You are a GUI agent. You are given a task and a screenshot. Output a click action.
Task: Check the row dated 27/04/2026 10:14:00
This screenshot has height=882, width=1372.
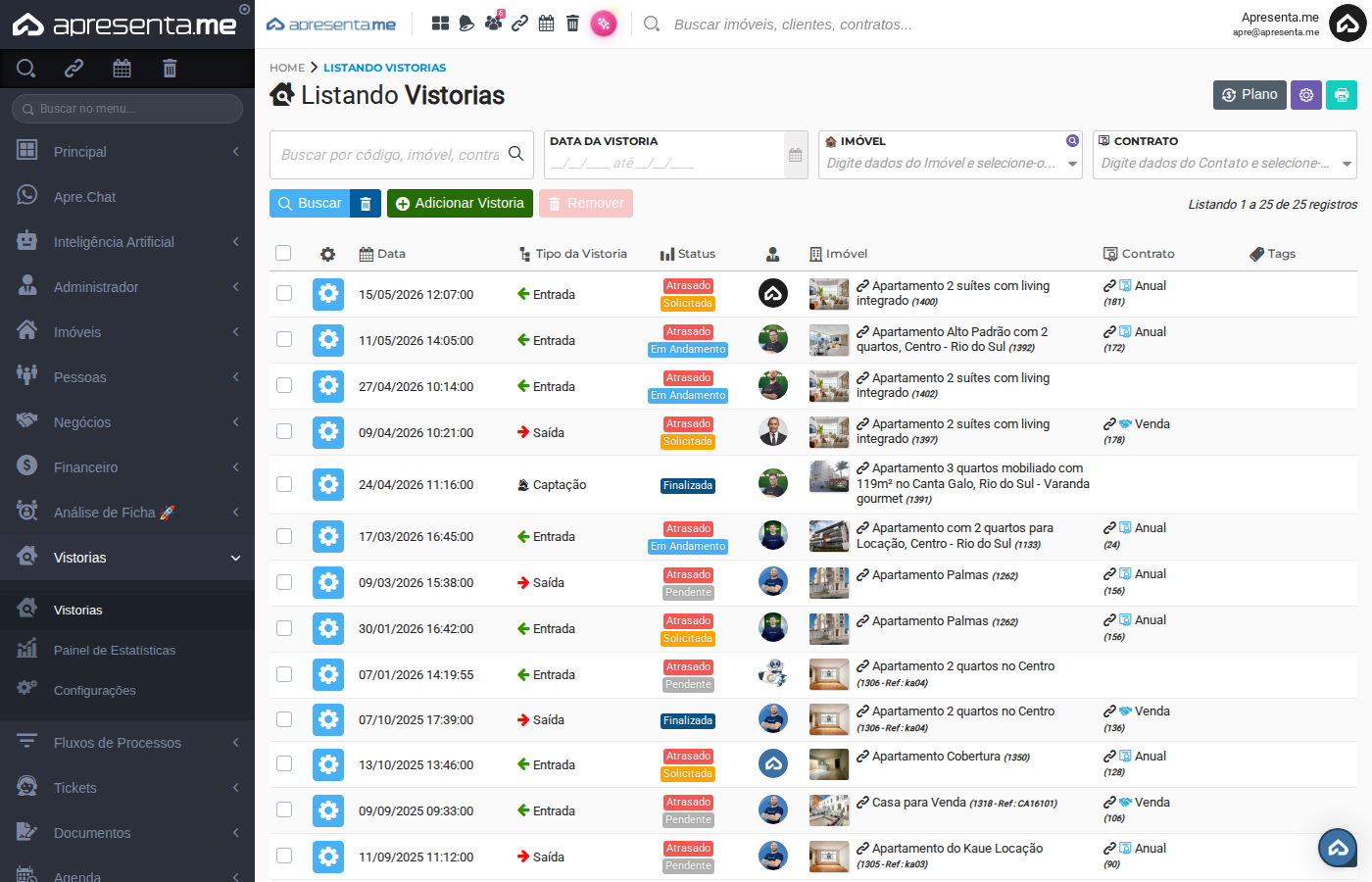[x=284, y=385]
